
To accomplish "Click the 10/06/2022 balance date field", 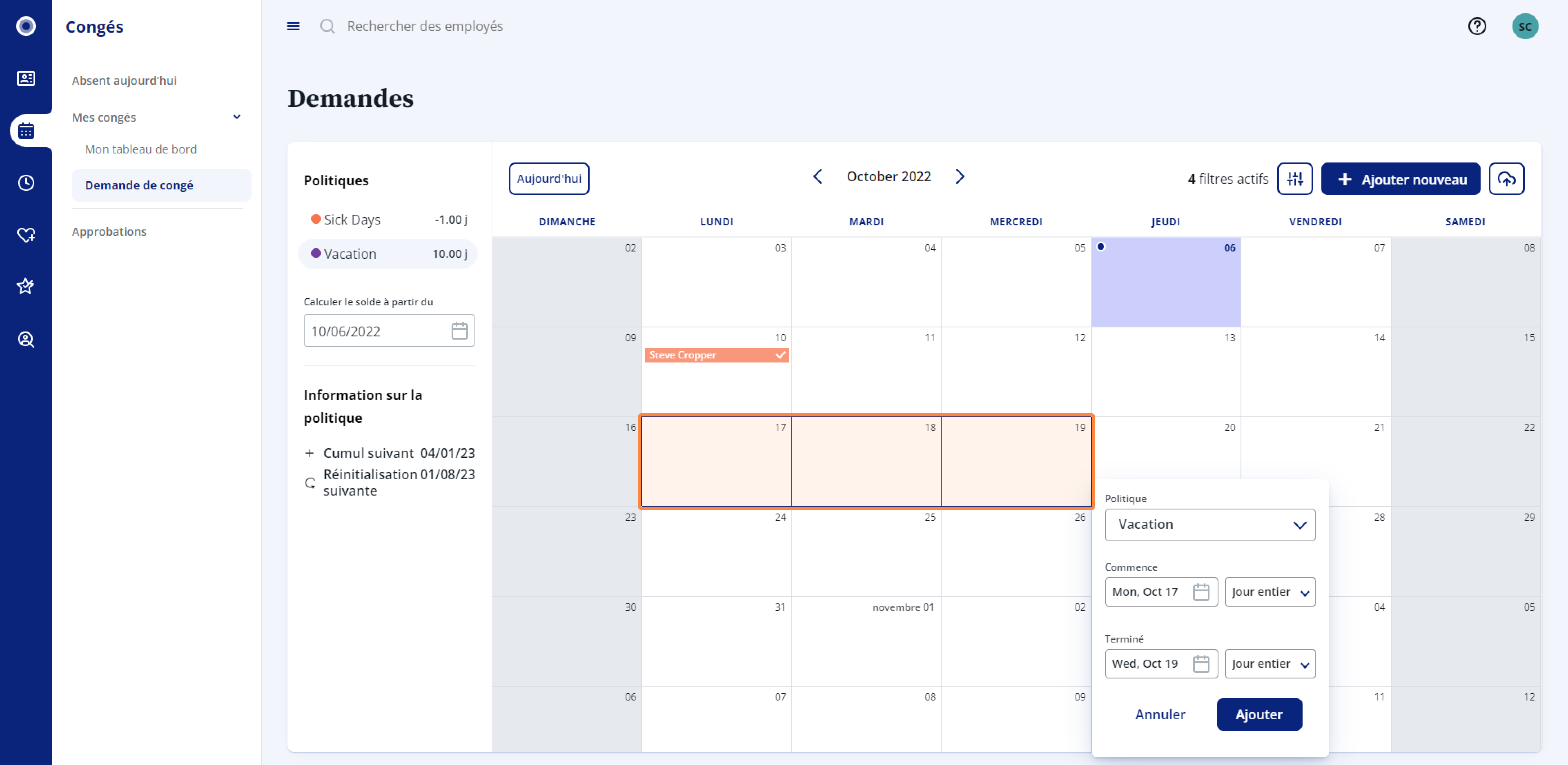I will (x=389, y=331).
